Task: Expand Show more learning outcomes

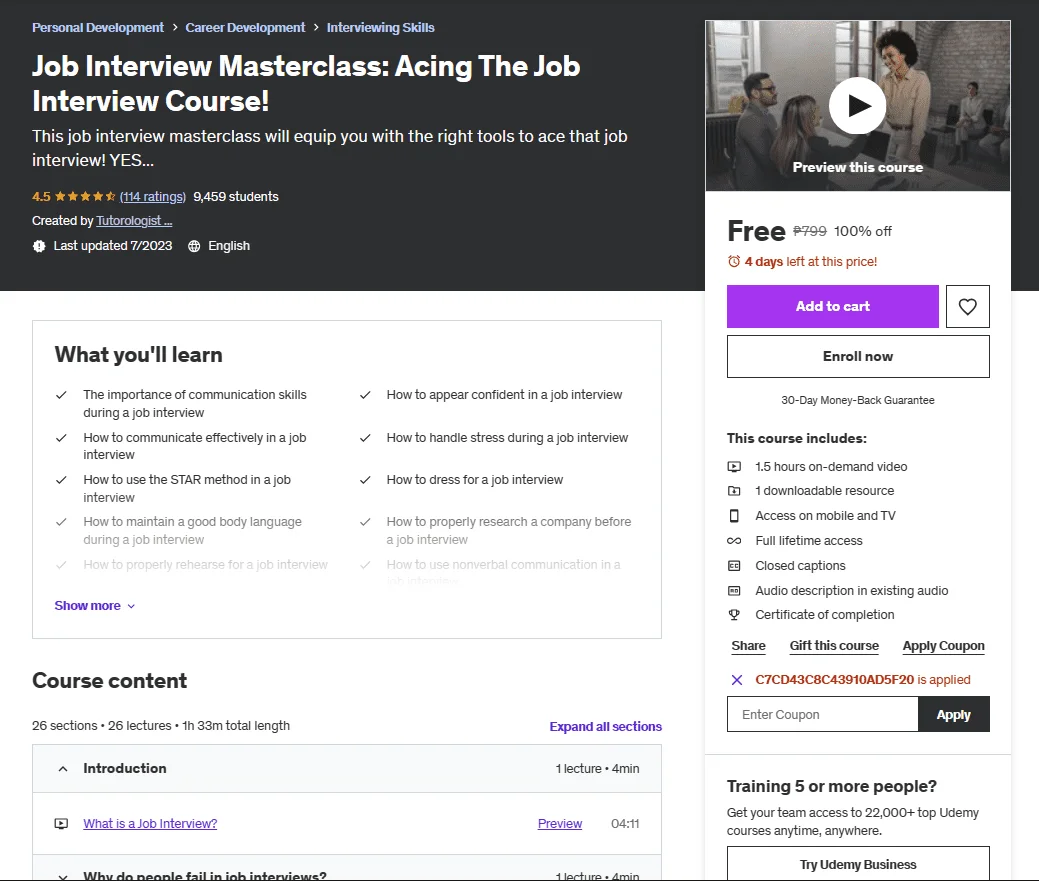Action: [x=95, y=606]
